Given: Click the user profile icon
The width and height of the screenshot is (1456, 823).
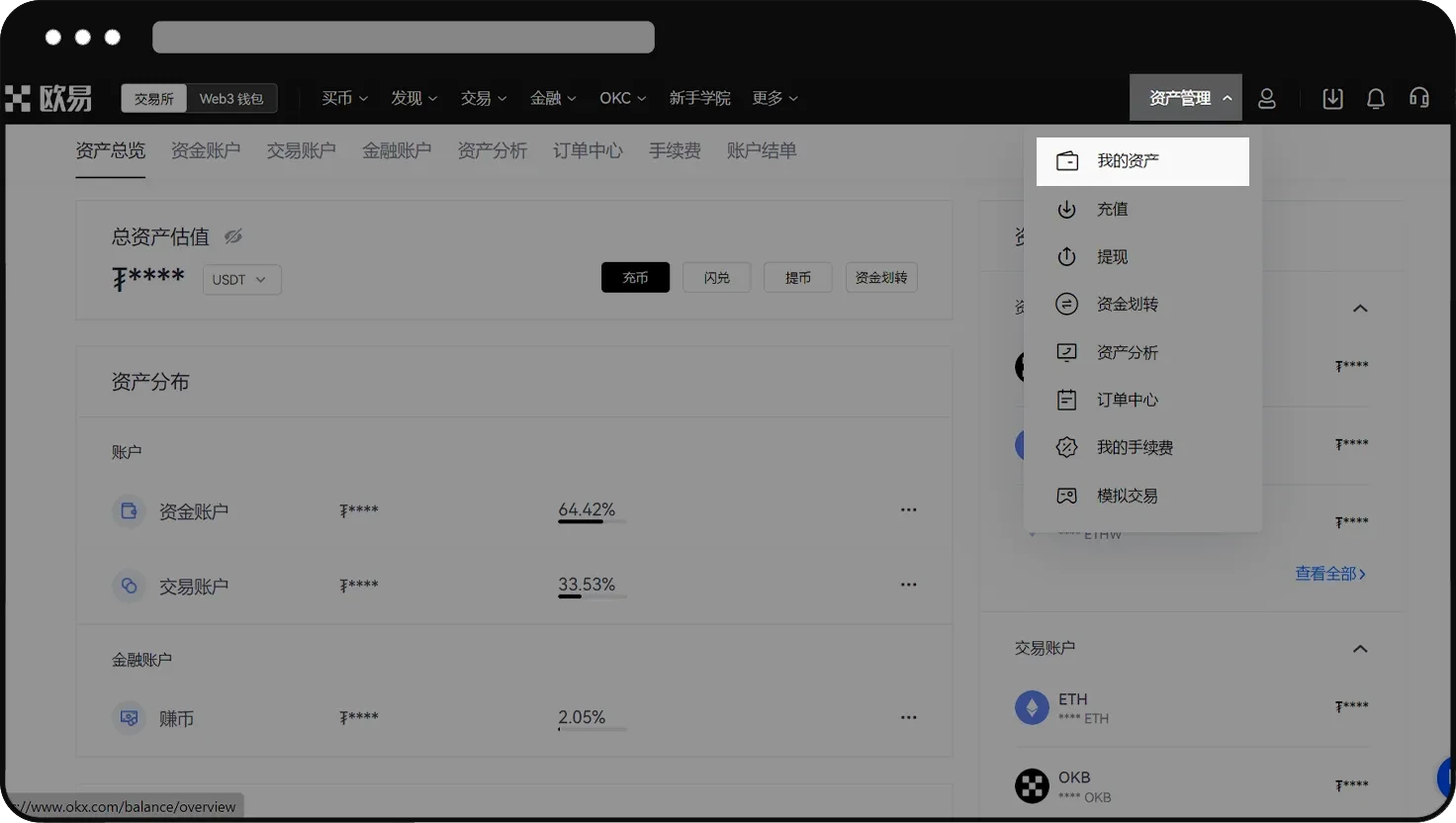Looking at the screenshot, I should click(x=1266, y=99).
